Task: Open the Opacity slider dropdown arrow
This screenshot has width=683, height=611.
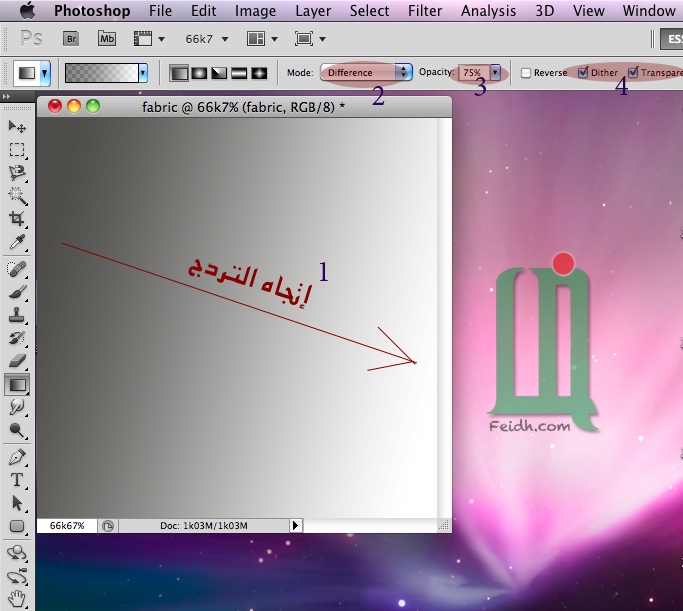Action: pos(495,72)
